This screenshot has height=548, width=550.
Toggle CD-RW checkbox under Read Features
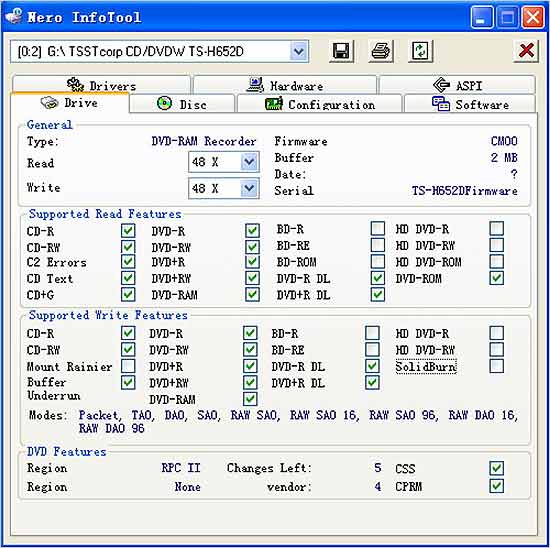128,247
